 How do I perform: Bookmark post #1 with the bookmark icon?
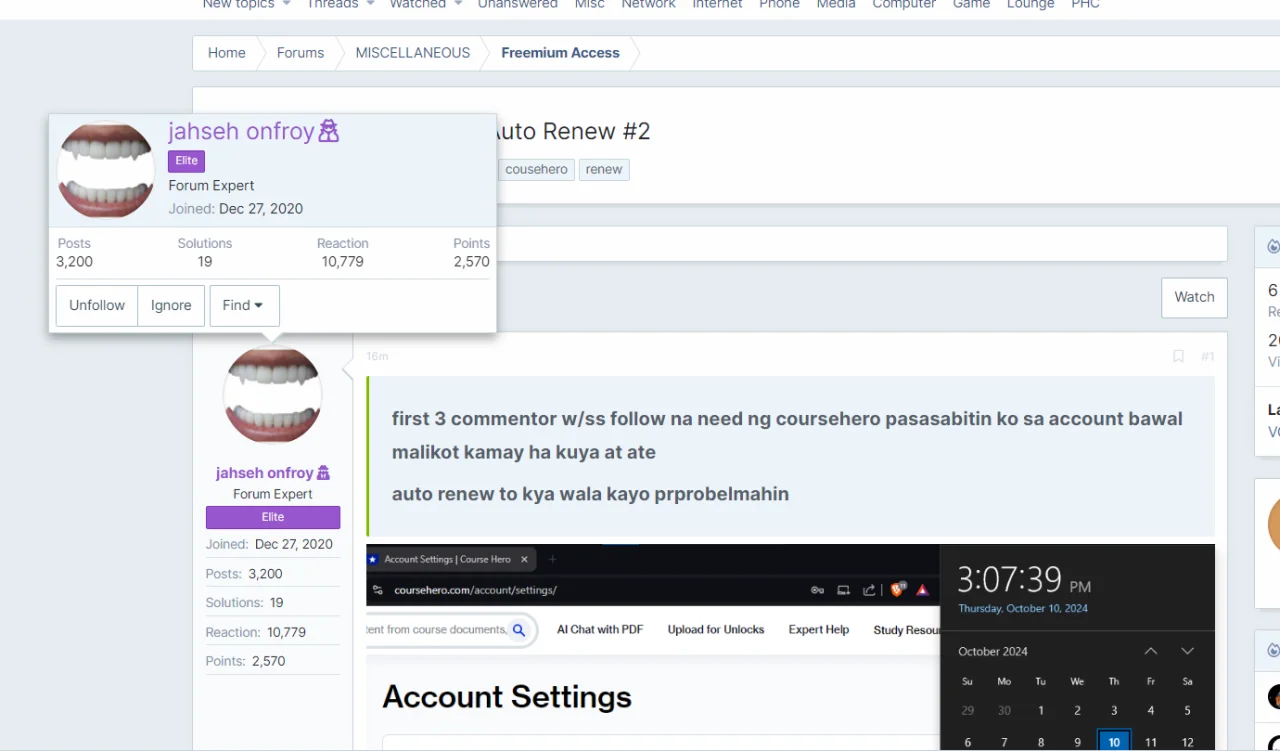pyautogui.click(x=1178, y=356)
